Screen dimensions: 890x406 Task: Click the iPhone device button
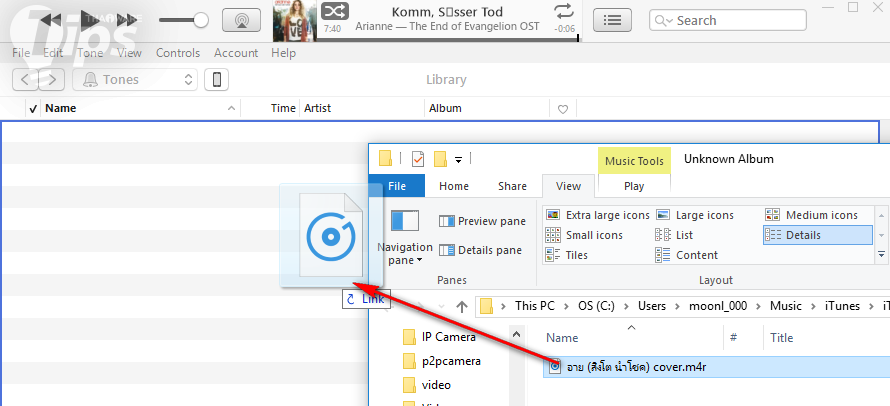click(216, 79)
